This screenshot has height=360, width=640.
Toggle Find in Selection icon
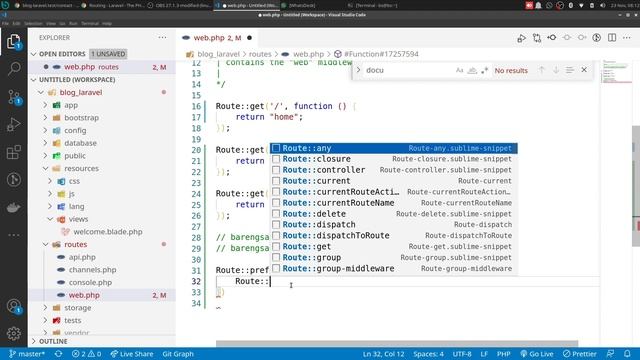tap(570, 70)
